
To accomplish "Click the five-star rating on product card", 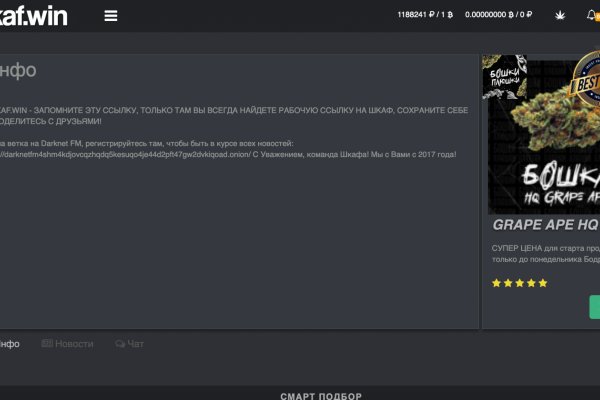I will coord(520,283).
